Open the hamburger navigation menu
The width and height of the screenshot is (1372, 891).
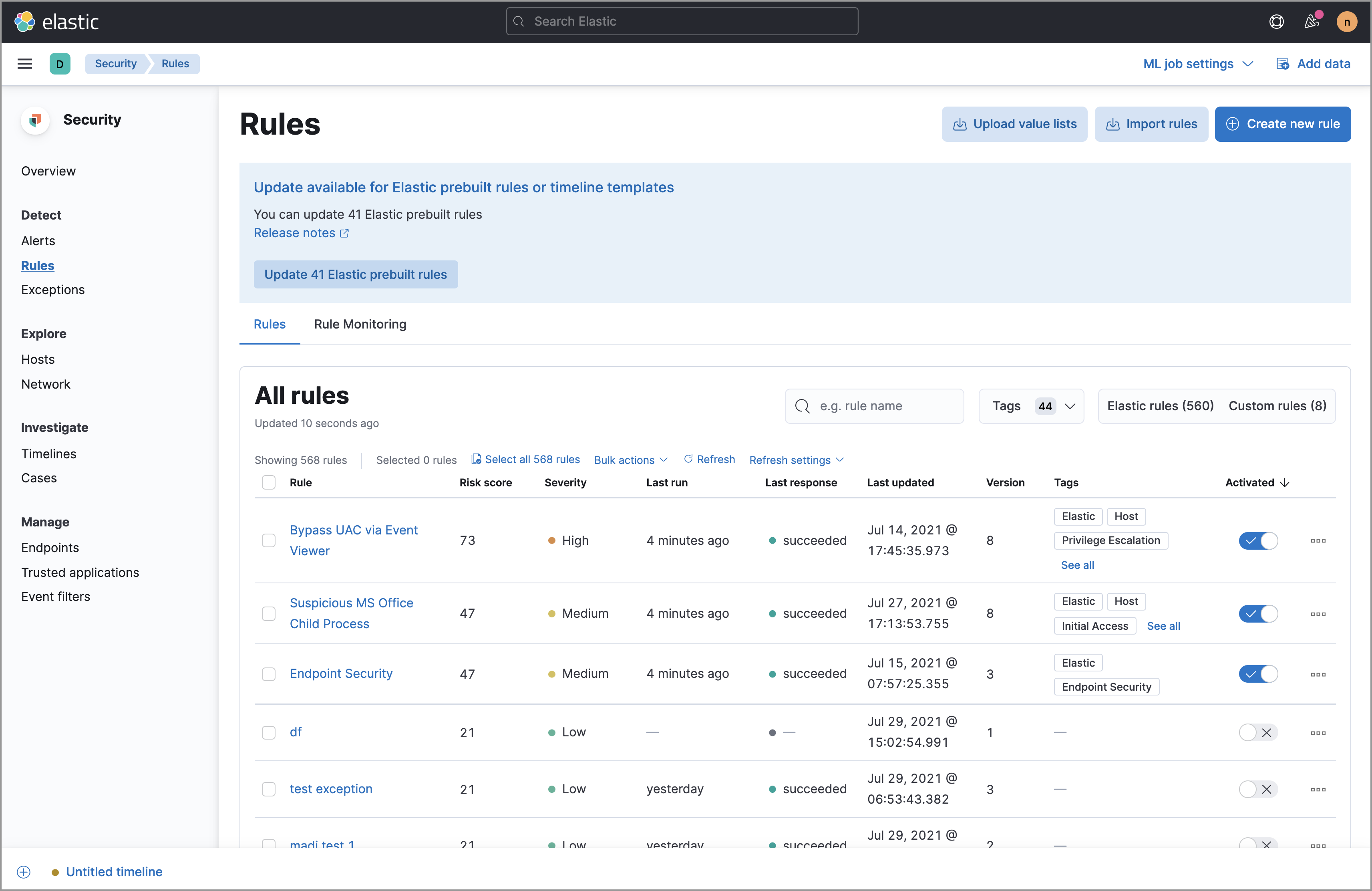pyautogui.click(x=25, y=63)
